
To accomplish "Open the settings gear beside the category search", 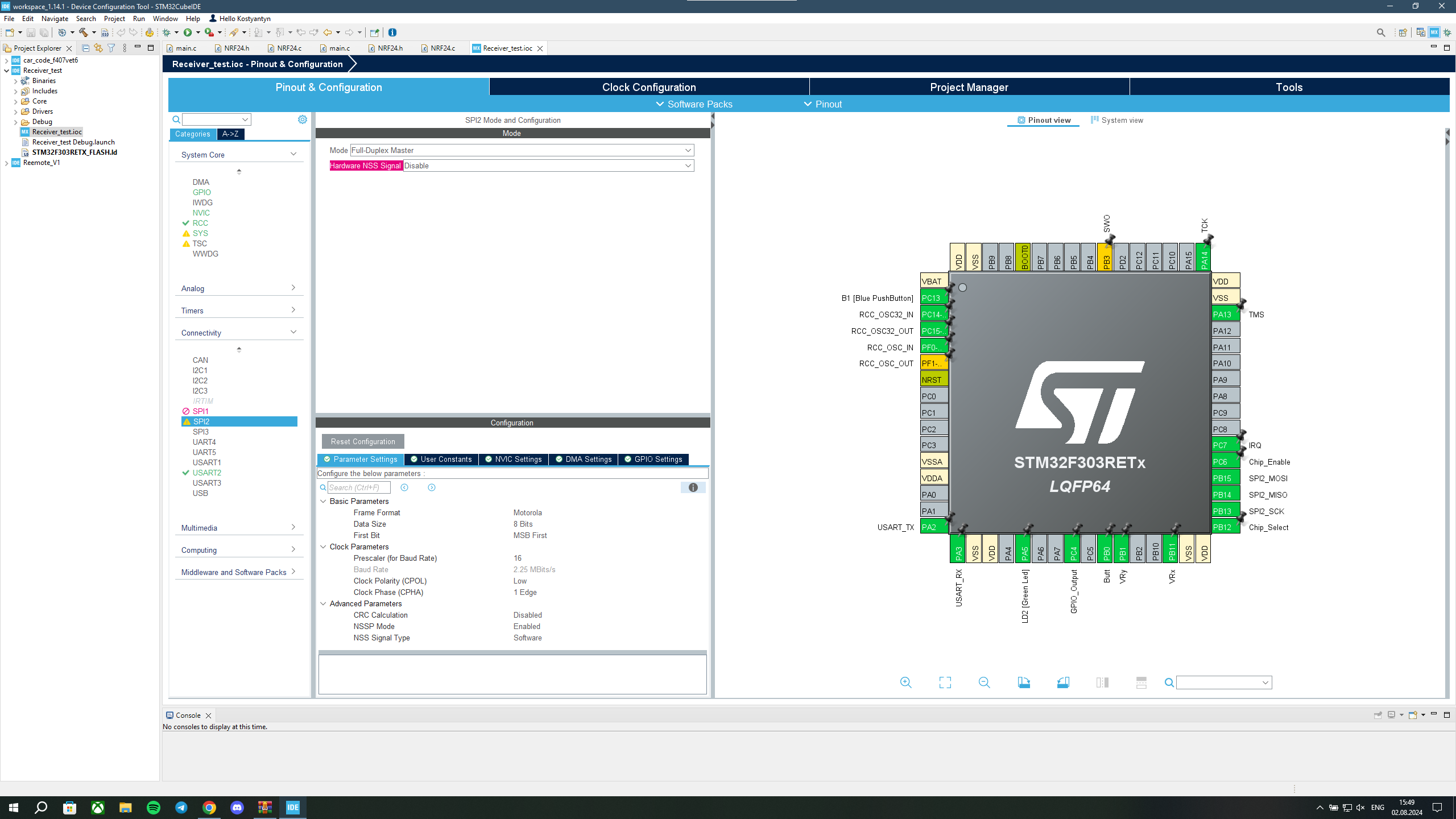I will point(302,119).
